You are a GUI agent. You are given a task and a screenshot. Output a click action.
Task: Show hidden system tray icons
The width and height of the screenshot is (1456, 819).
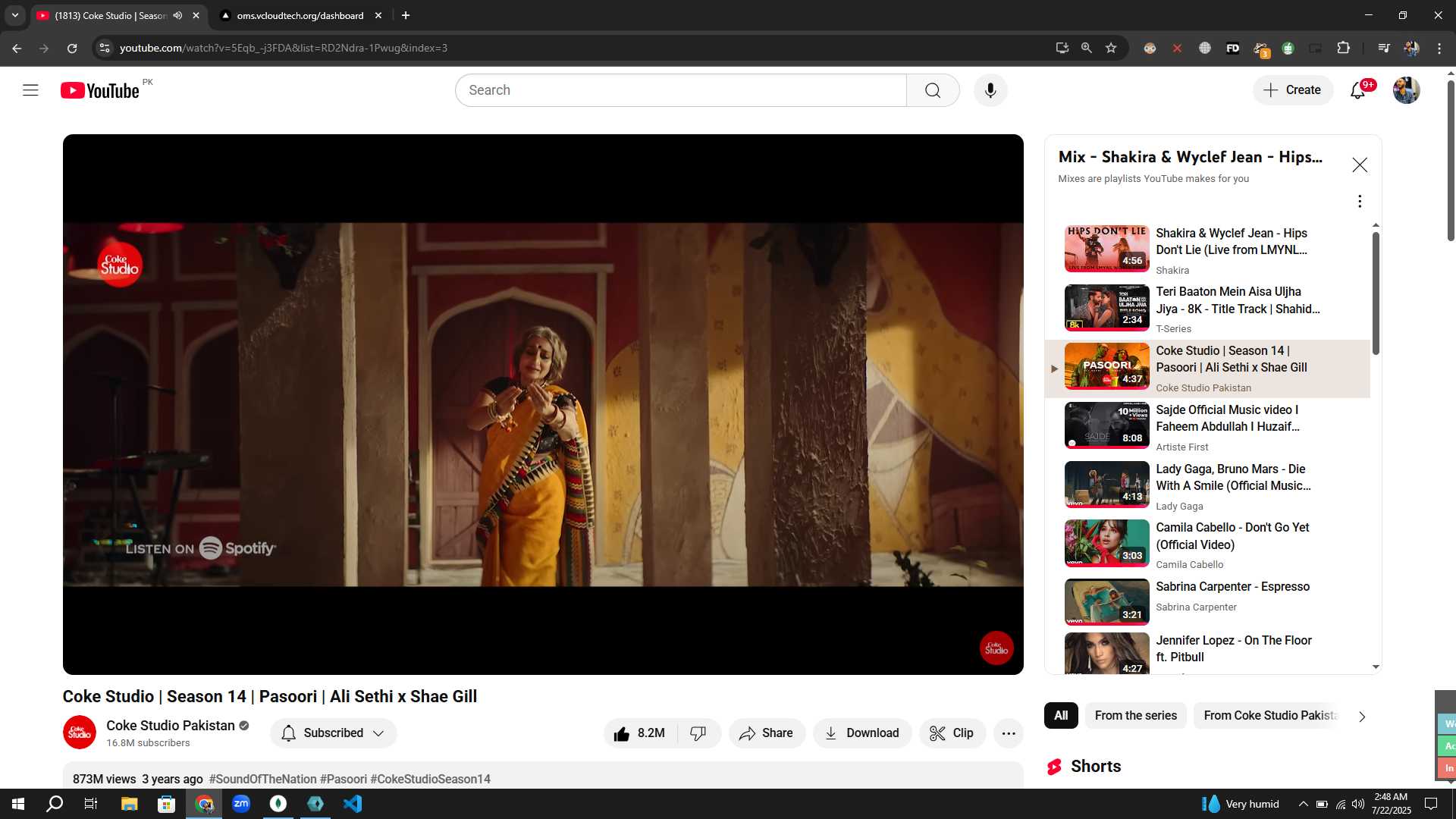coord(1303,804)
